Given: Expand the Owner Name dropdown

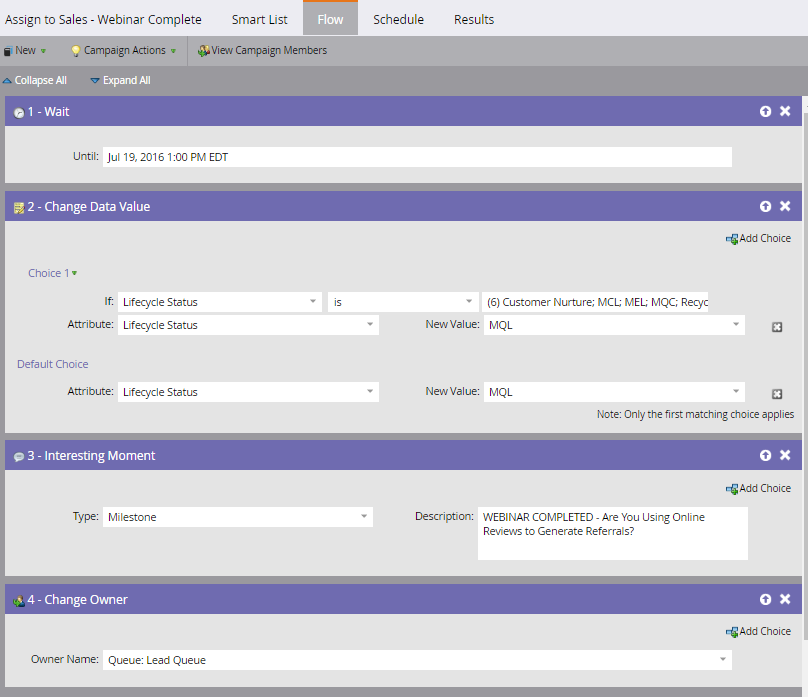Looking at the screenshot, I should (x=417, y=660).
